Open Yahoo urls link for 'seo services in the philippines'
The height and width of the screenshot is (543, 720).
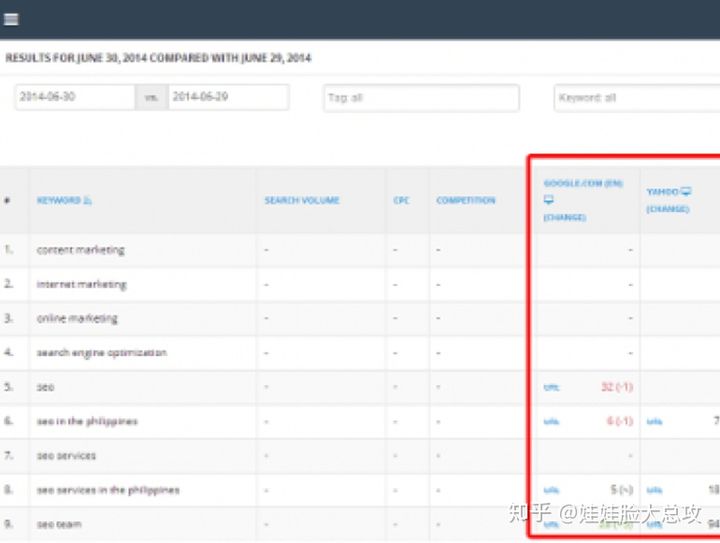click(654, 490)
